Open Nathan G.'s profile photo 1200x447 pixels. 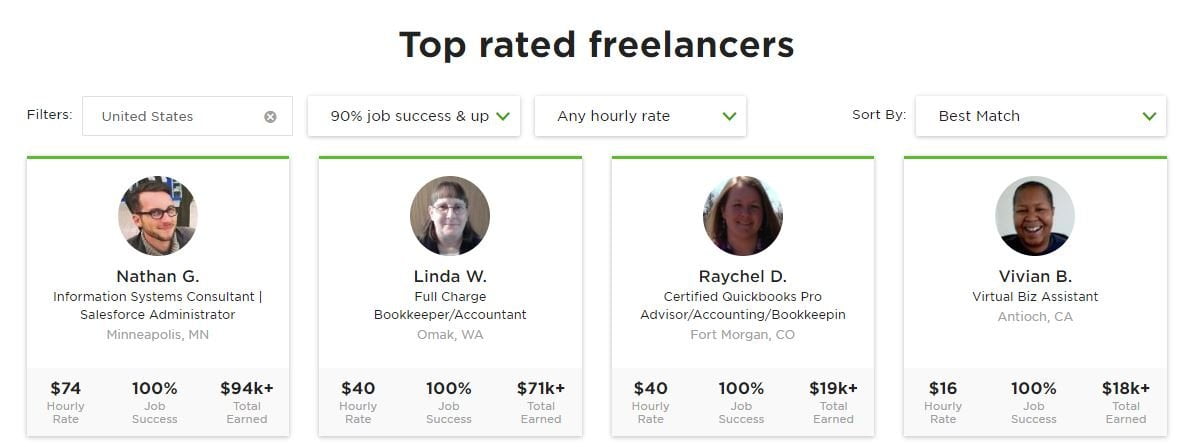(158, 216)
